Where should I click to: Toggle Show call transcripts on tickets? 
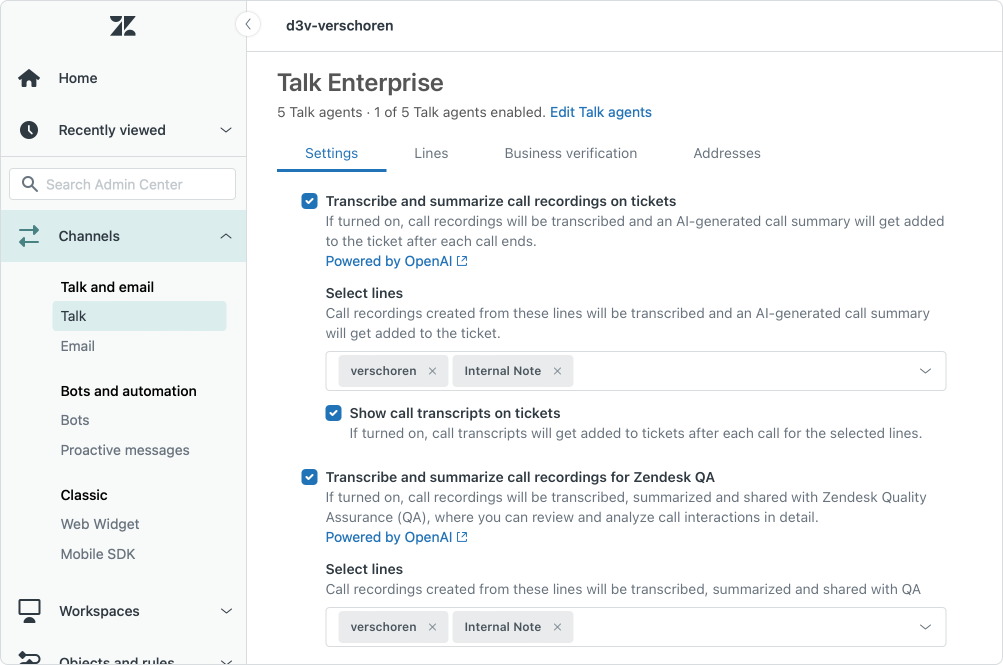(x=334, y=413)
